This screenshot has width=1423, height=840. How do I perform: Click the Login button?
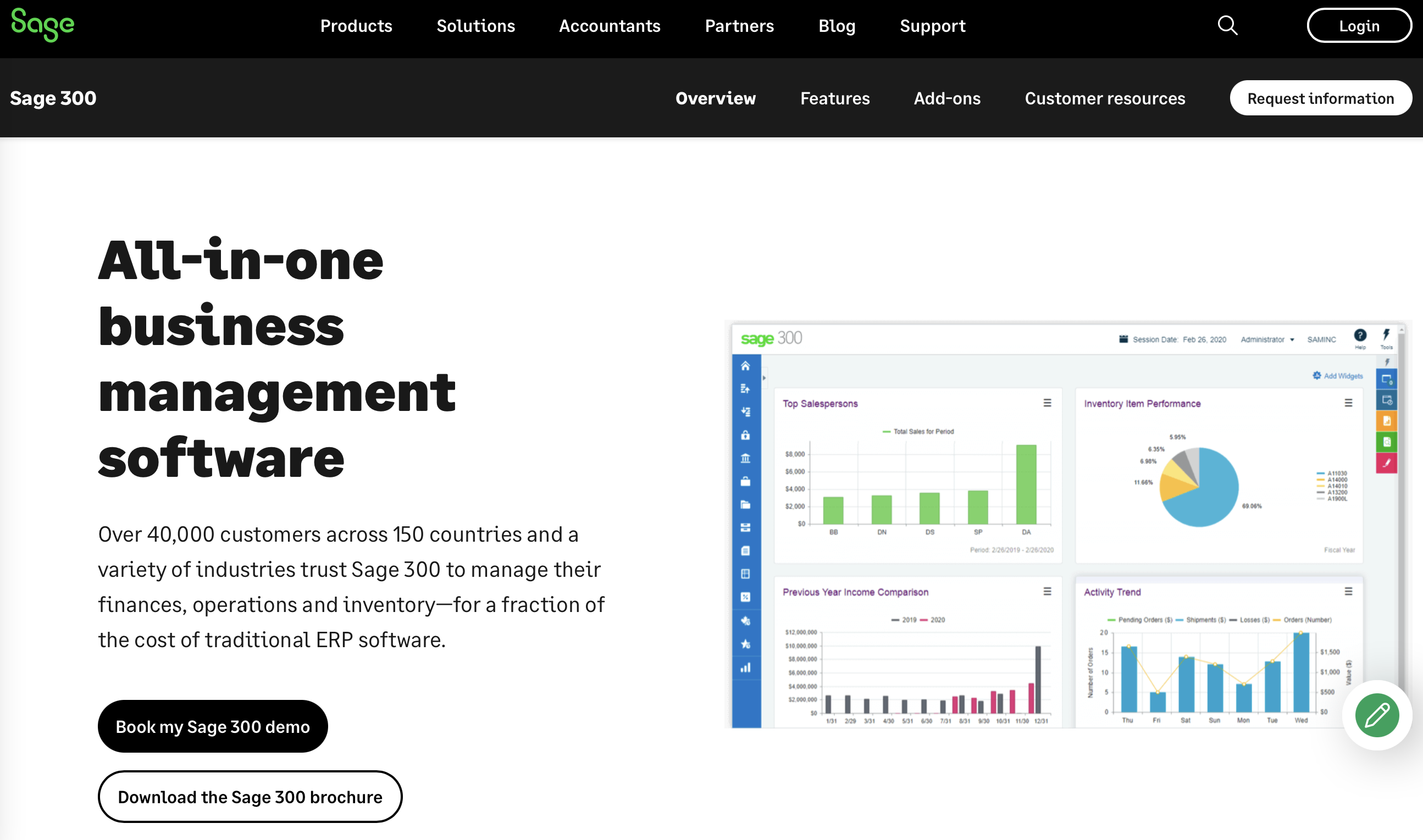tap(1359, 25)
